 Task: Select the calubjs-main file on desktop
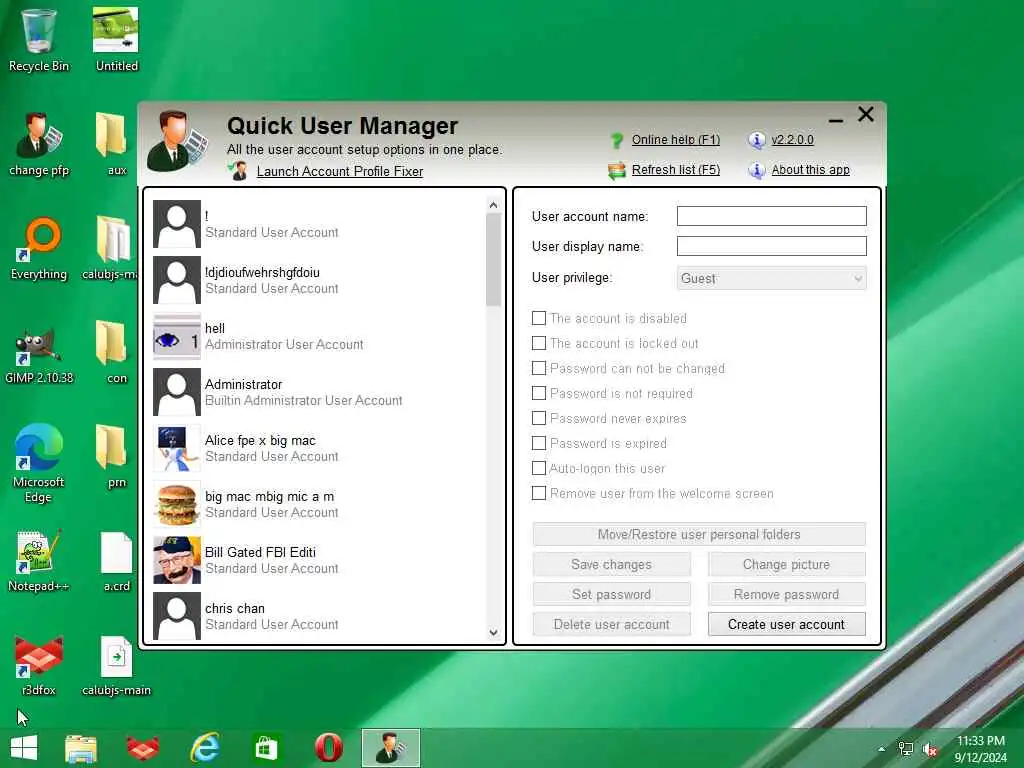point(116,665)
